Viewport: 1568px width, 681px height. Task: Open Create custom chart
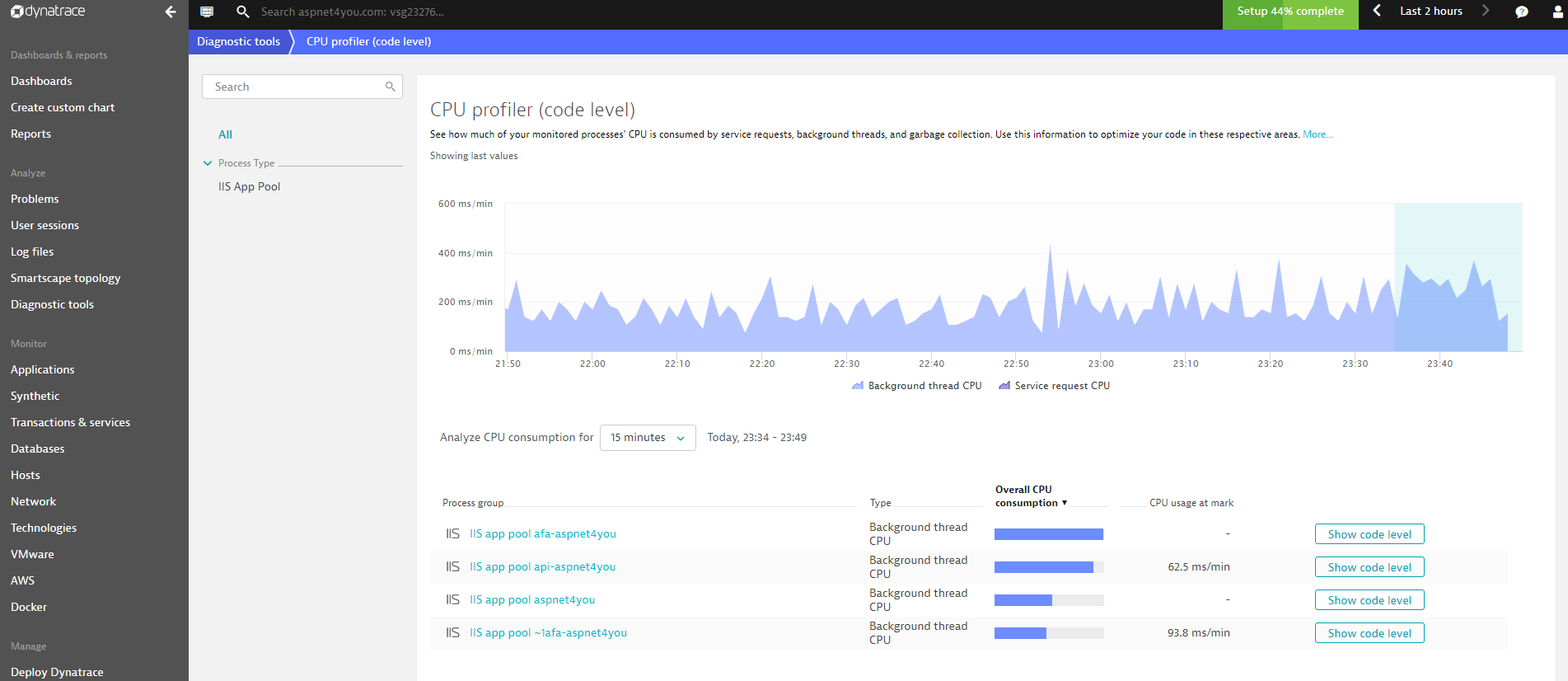point(63,107)
